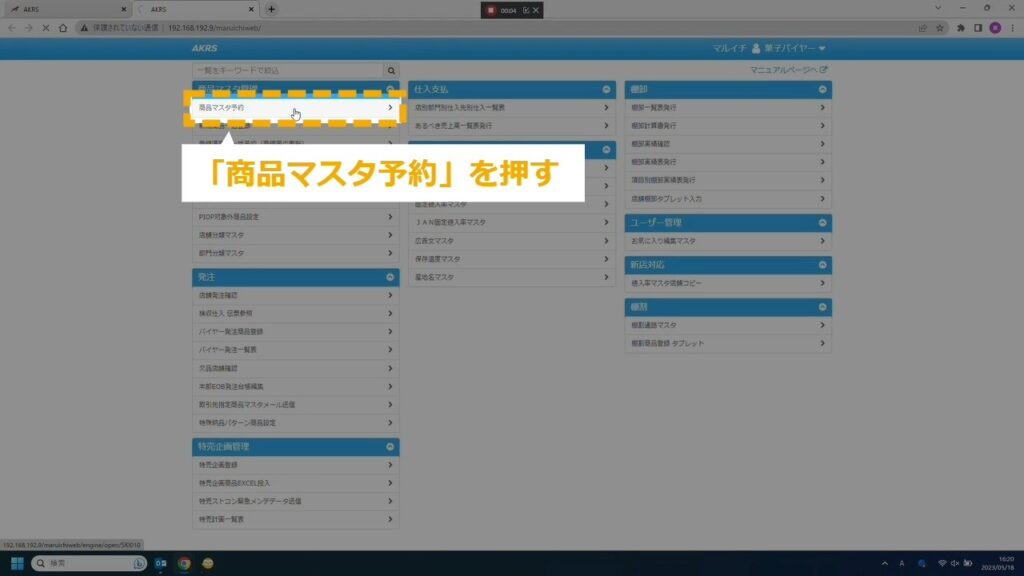The height and width of the screenshot is (576, 1024).
Task: Open 特売計画一覧表 in the sales section
Action: tap(294, 519)
